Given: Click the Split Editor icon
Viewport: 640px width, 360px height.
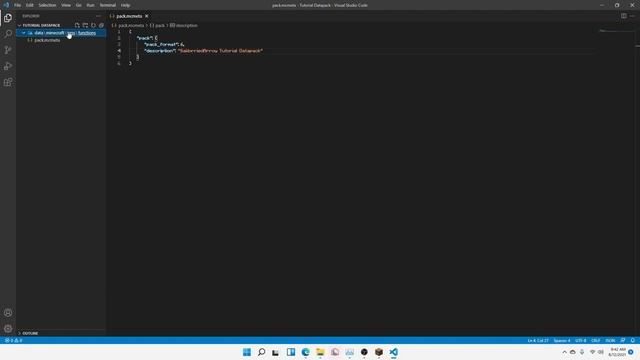Looking at the screenshot, I should coord(624,16).
